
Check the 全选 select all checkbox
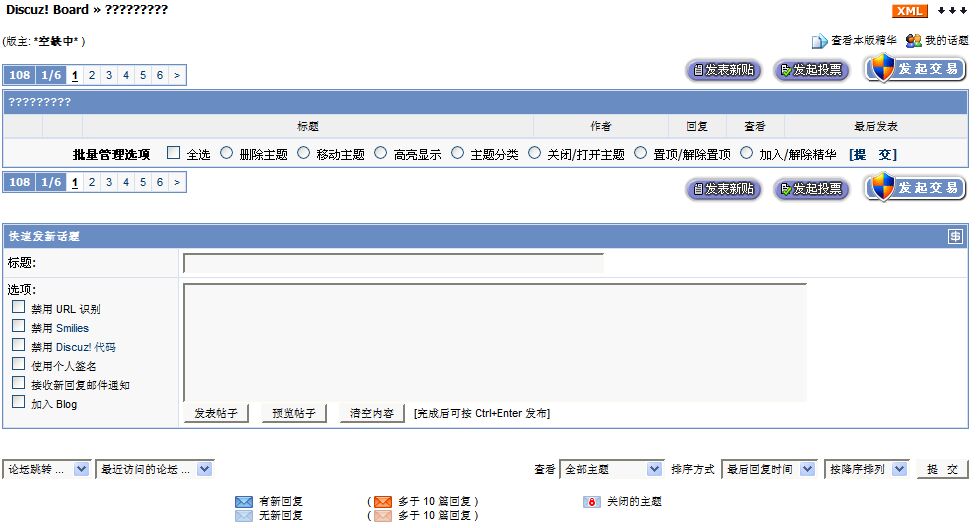[x=173, y=153]
